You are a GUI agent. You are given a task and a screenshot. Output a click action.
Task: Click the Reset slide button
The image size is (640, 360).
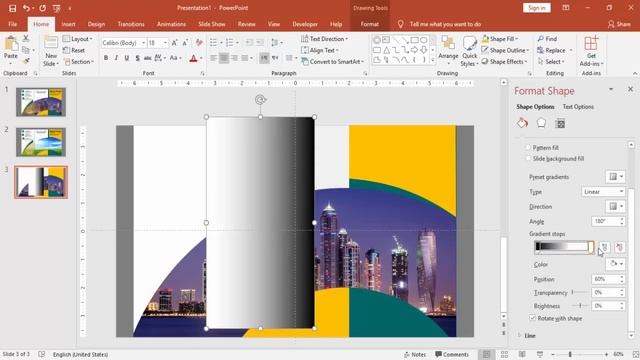pyautogui.click(x=74, y=50)
